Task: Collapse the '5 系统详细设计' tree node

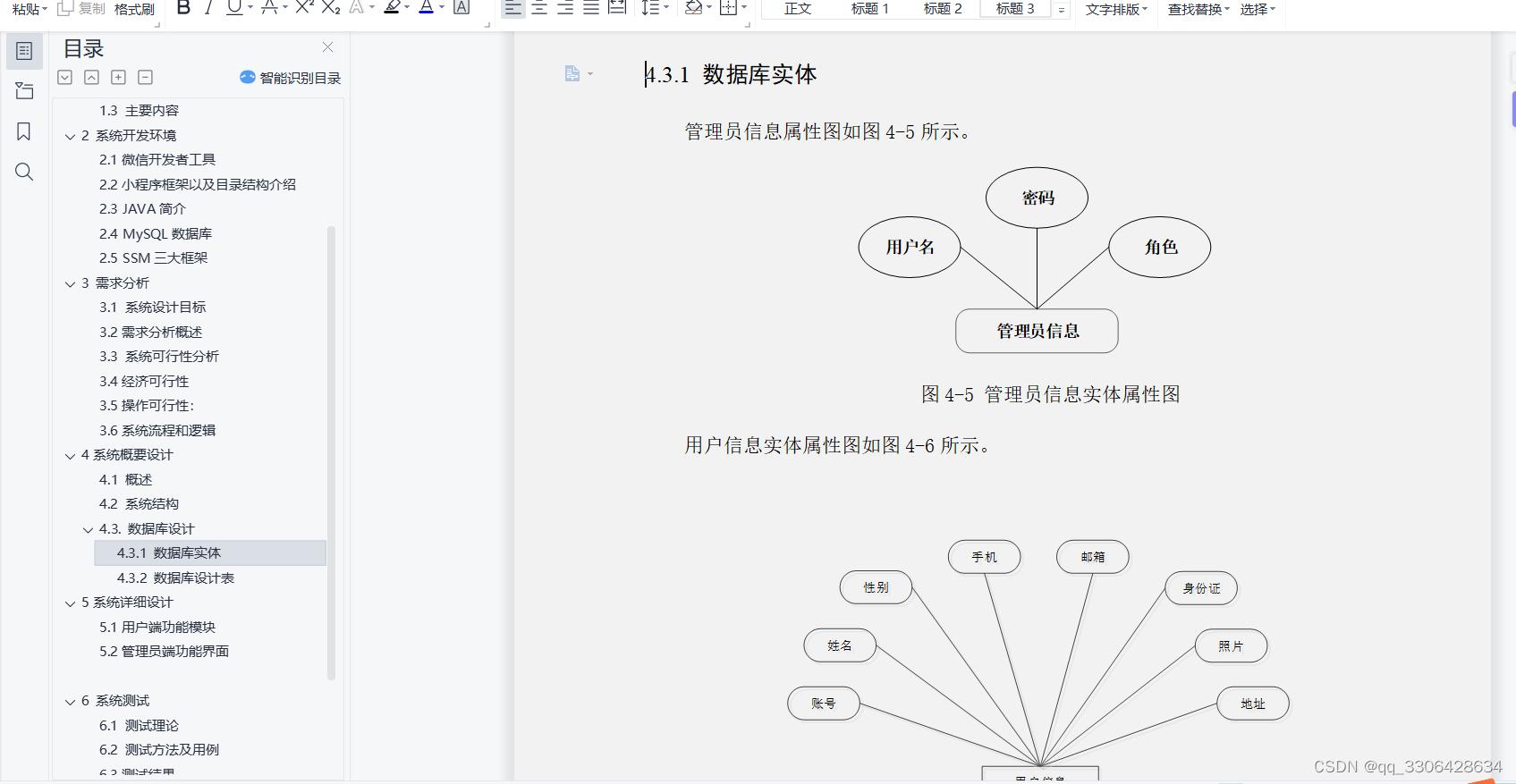Action: (70, 603)
